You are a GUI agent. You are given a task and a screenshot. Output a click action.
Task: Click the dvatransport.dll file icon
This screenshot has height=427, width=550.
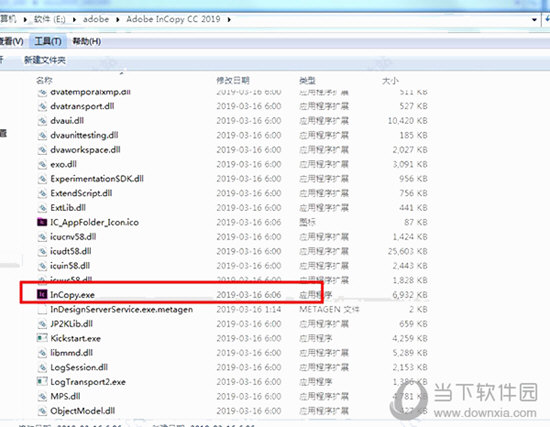(42, 106)
